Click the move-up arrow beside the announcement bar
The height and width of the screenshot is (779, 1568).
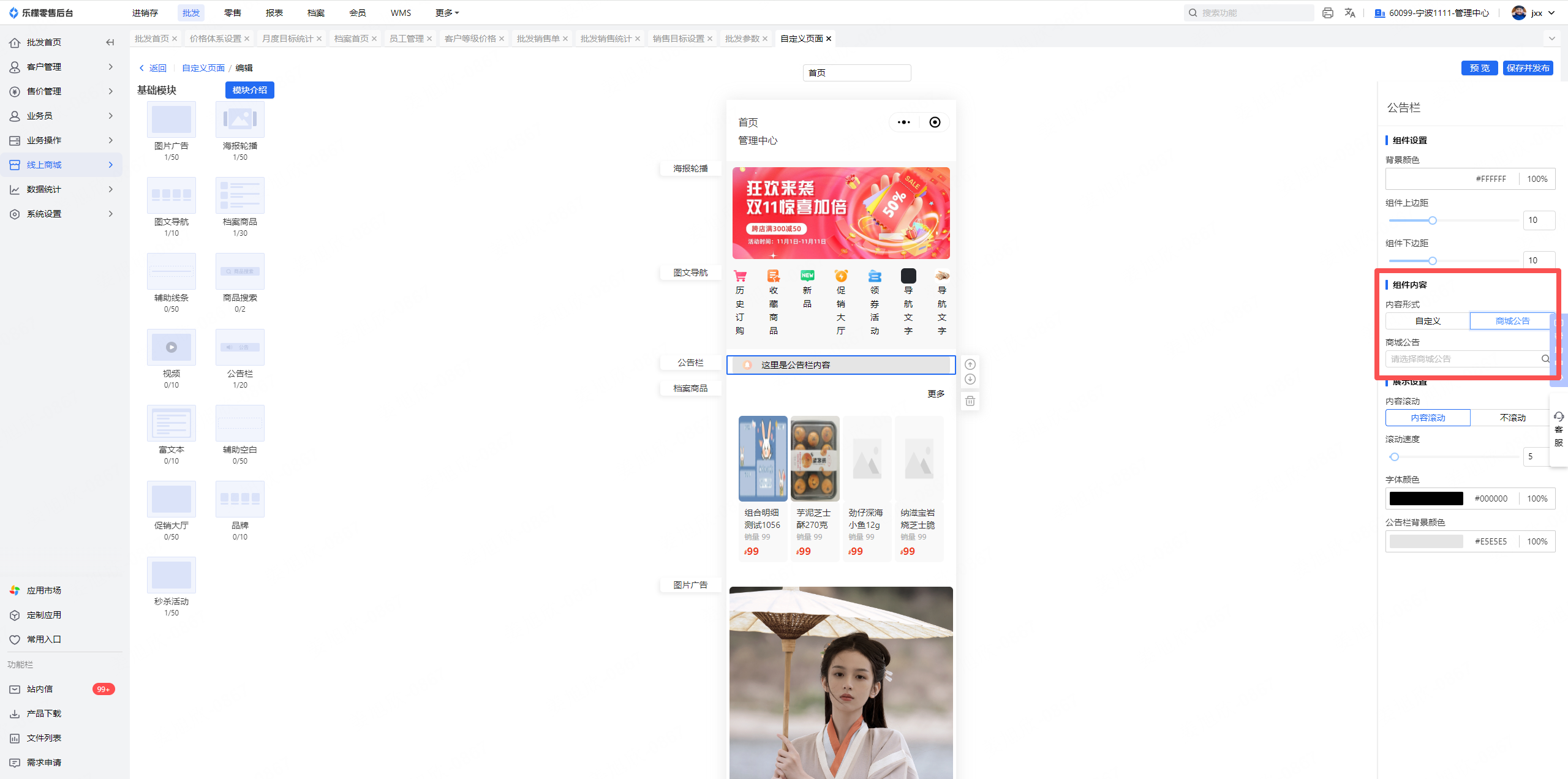pyautogui.click(x=970, y=364)
